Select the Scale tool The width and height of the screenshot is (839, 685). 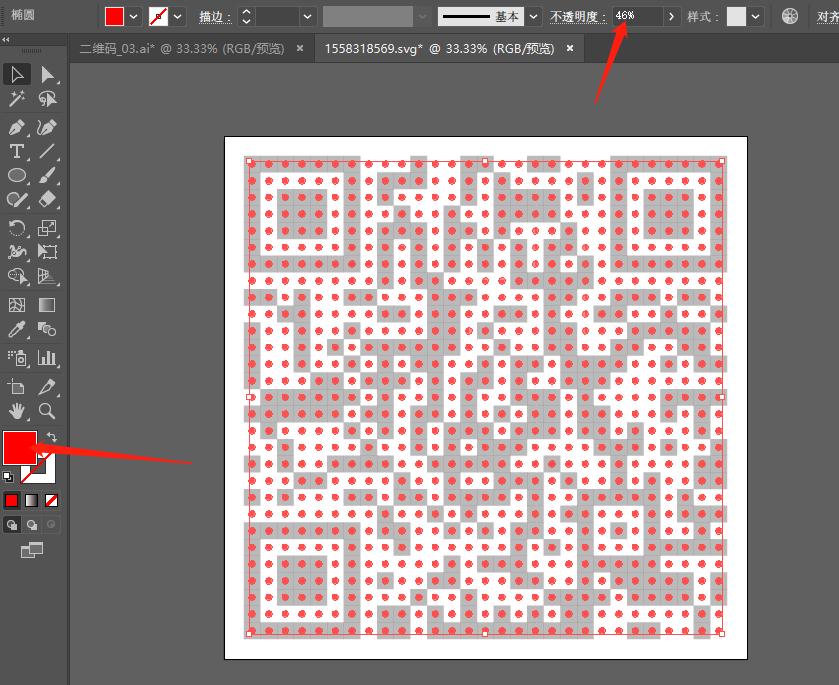pyautogui.click(x=47, y=228)
